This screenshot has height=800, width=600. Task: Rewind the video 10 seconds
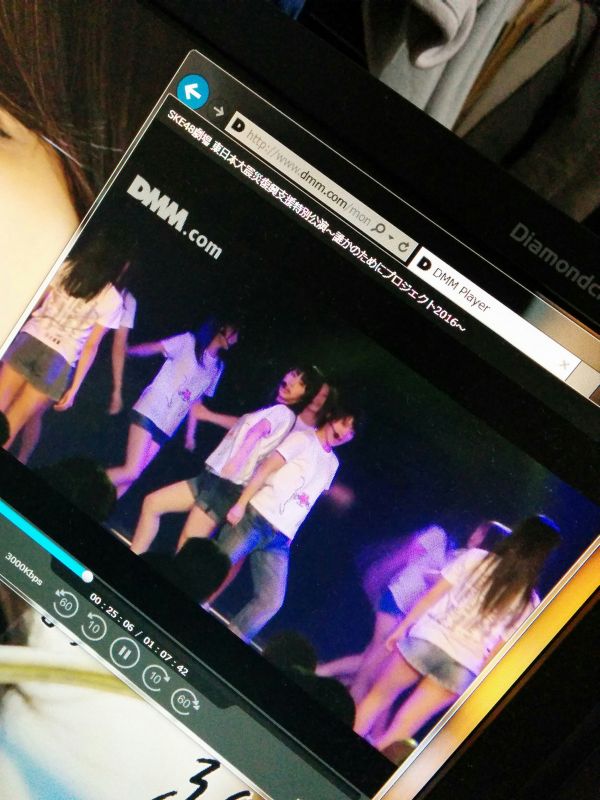pyautogui.click(x=94, y=627)
